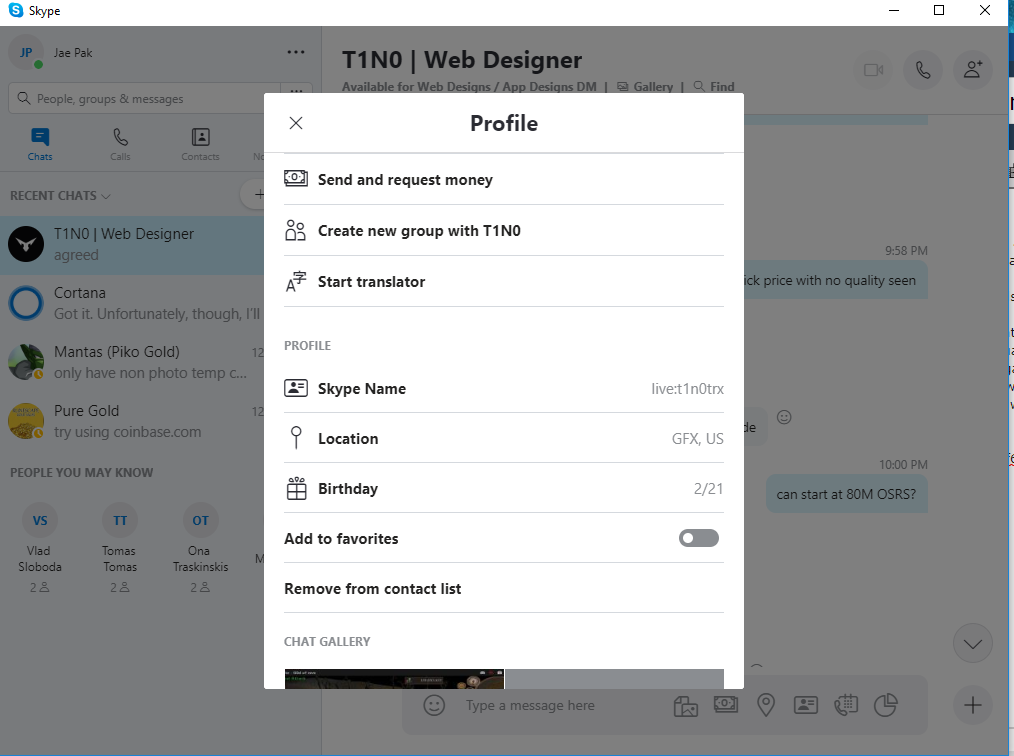Select the Birthday row

[504, 489]
